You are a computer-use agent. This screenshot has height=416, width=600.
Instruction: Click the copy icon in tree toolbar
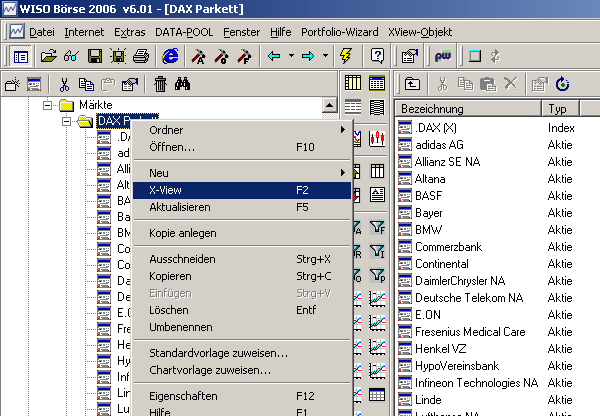pyautogui.click(x=86, y=84)
